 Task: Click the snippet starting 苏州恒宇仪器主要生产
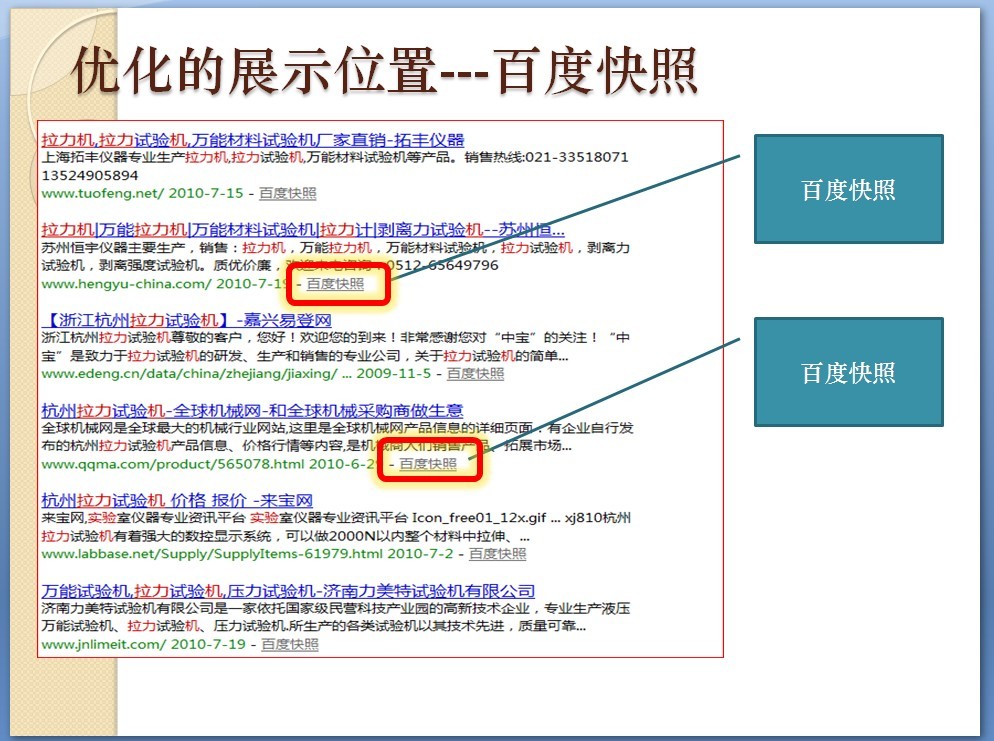click(336, 257)
